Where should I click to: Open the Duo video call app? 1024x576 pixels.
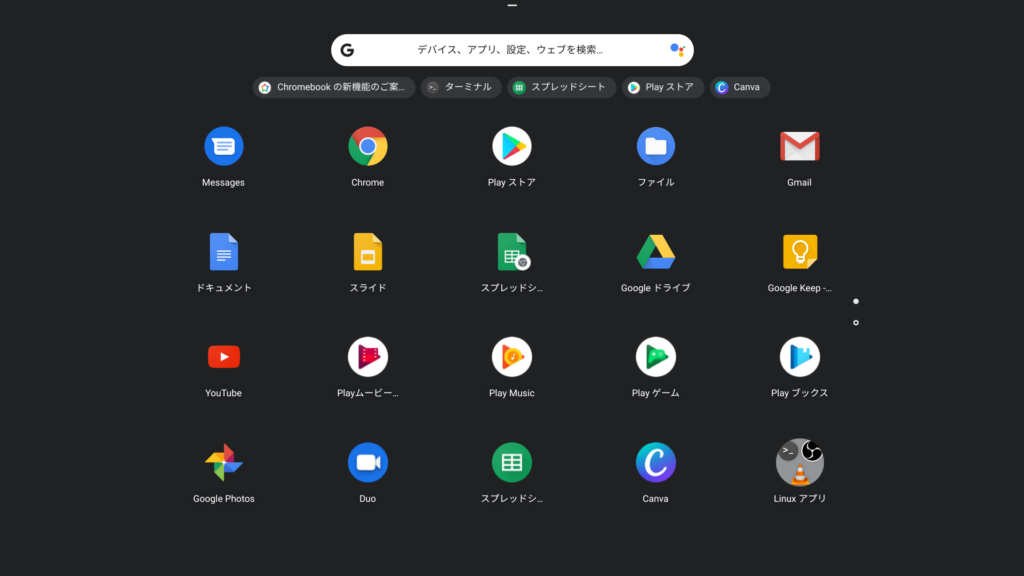click(368, 462)
